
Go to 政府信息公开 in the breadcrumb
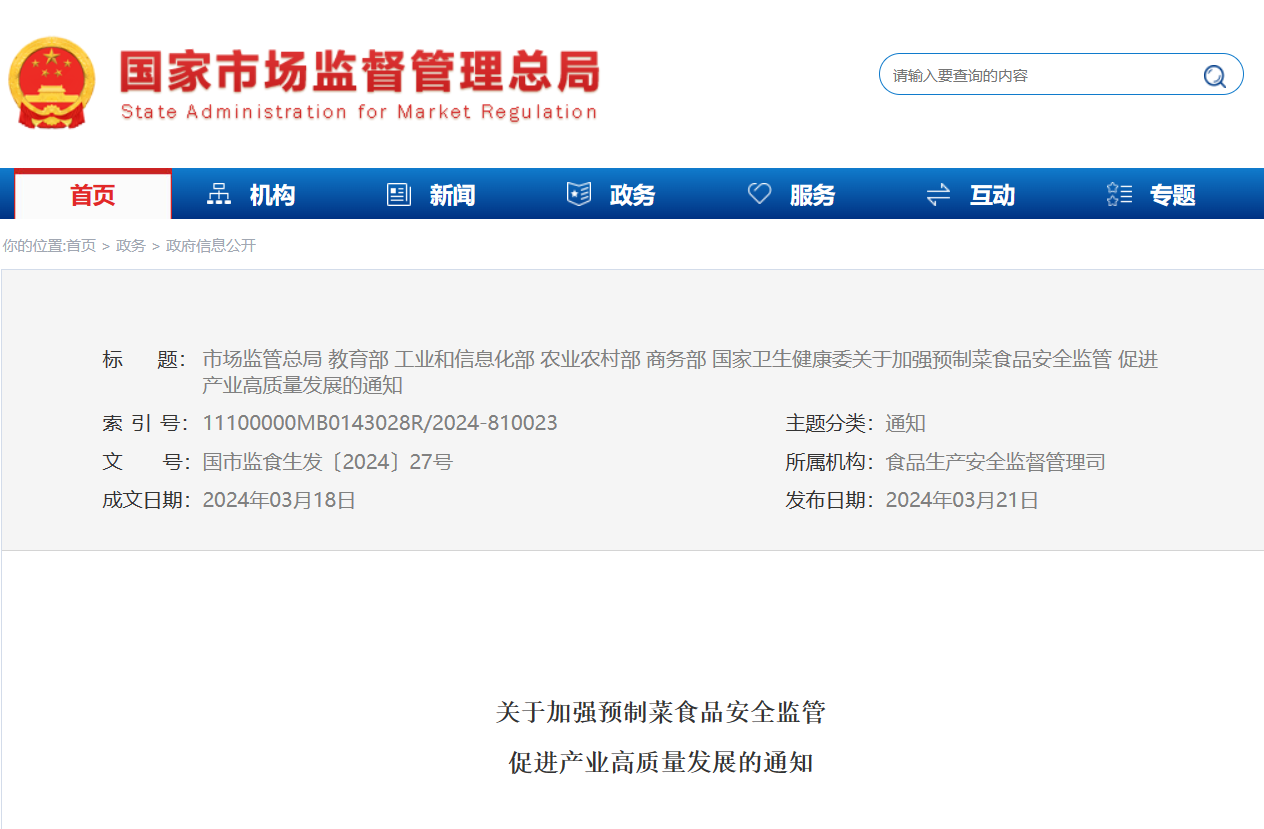211,245
